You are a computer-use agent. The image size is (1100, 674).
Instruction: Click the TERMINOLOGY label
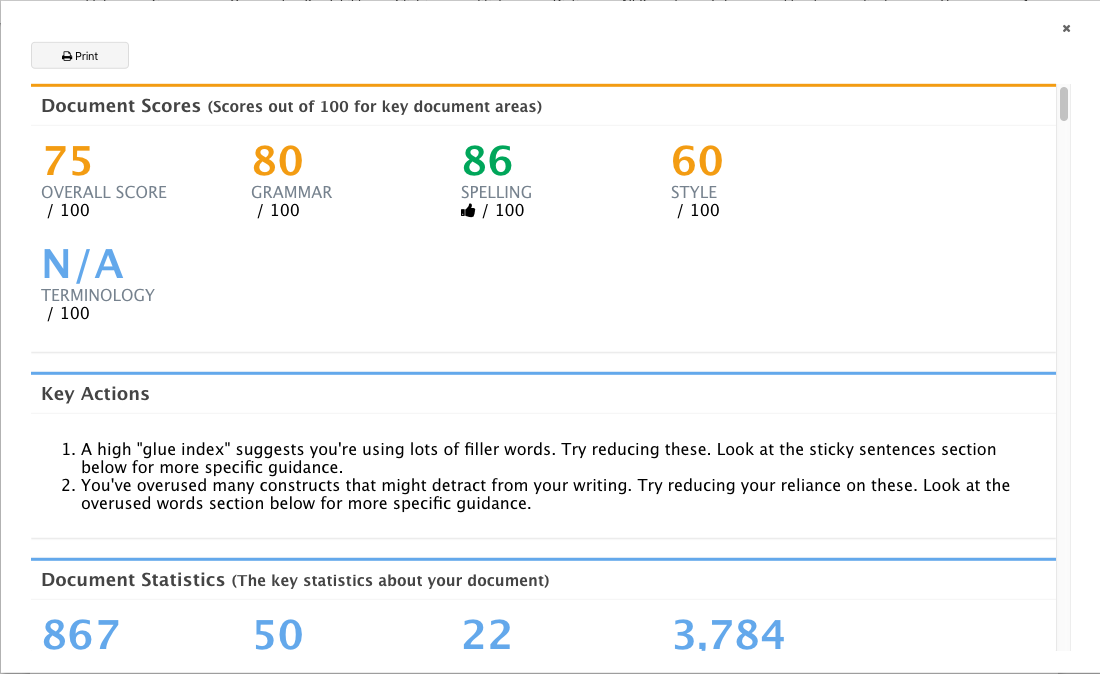98,295
